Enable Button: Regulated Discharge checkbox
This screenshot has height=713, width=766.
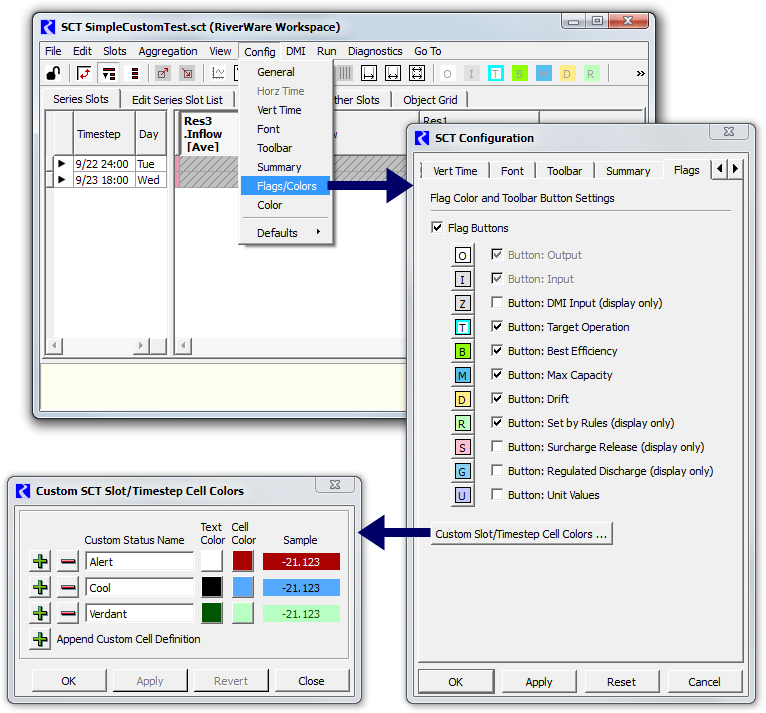point(497,471)
